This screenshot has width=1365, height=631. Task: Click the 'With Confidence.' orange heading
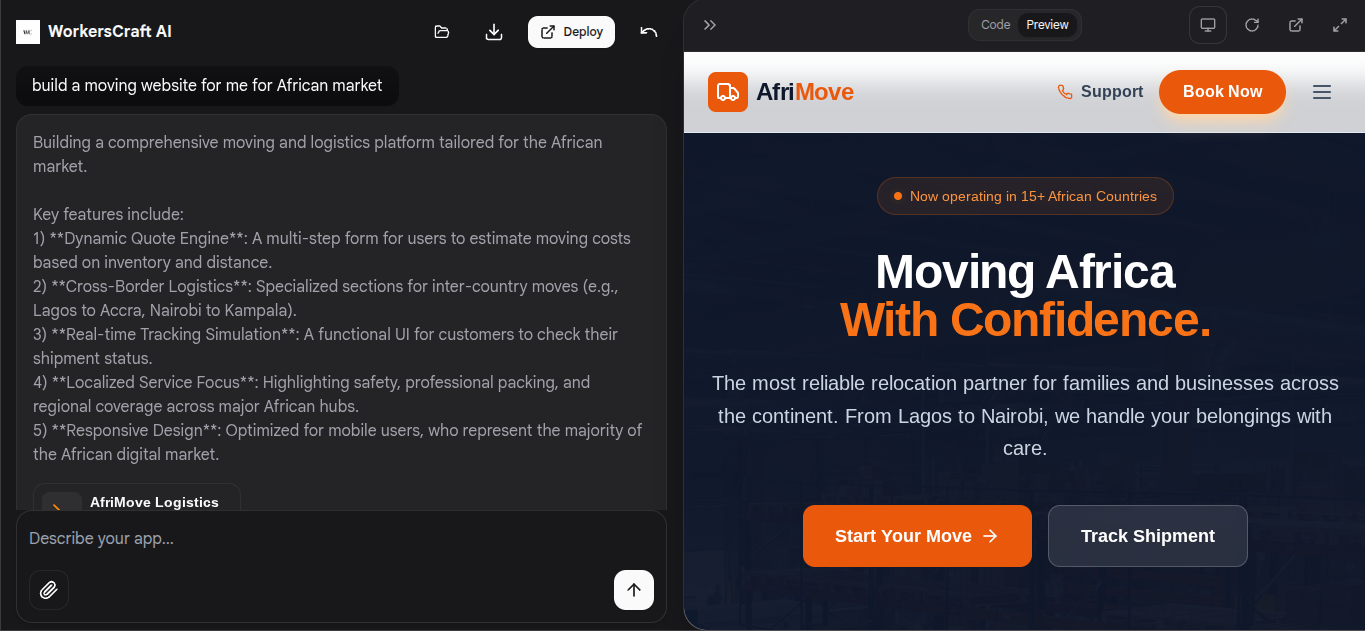[1025, 320]
